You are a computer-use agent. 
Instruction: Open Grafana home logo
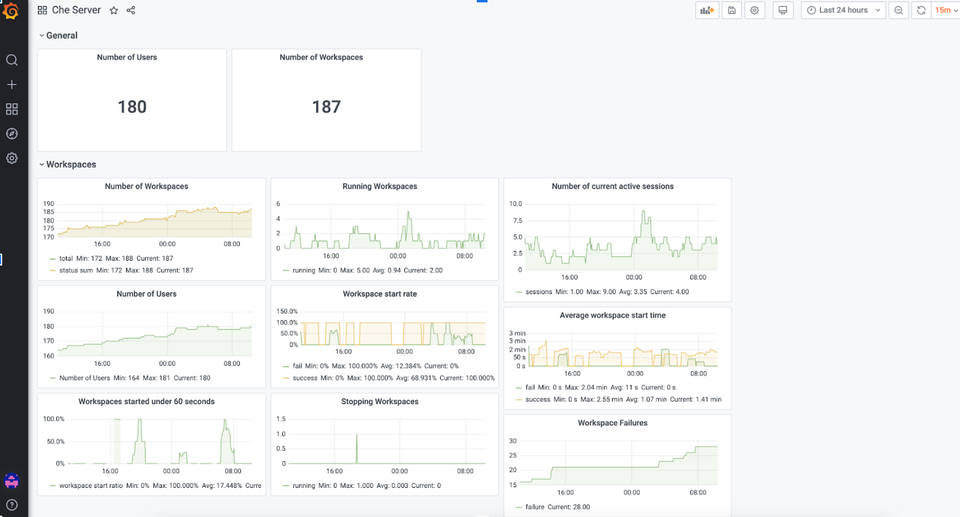pos(10,10)
